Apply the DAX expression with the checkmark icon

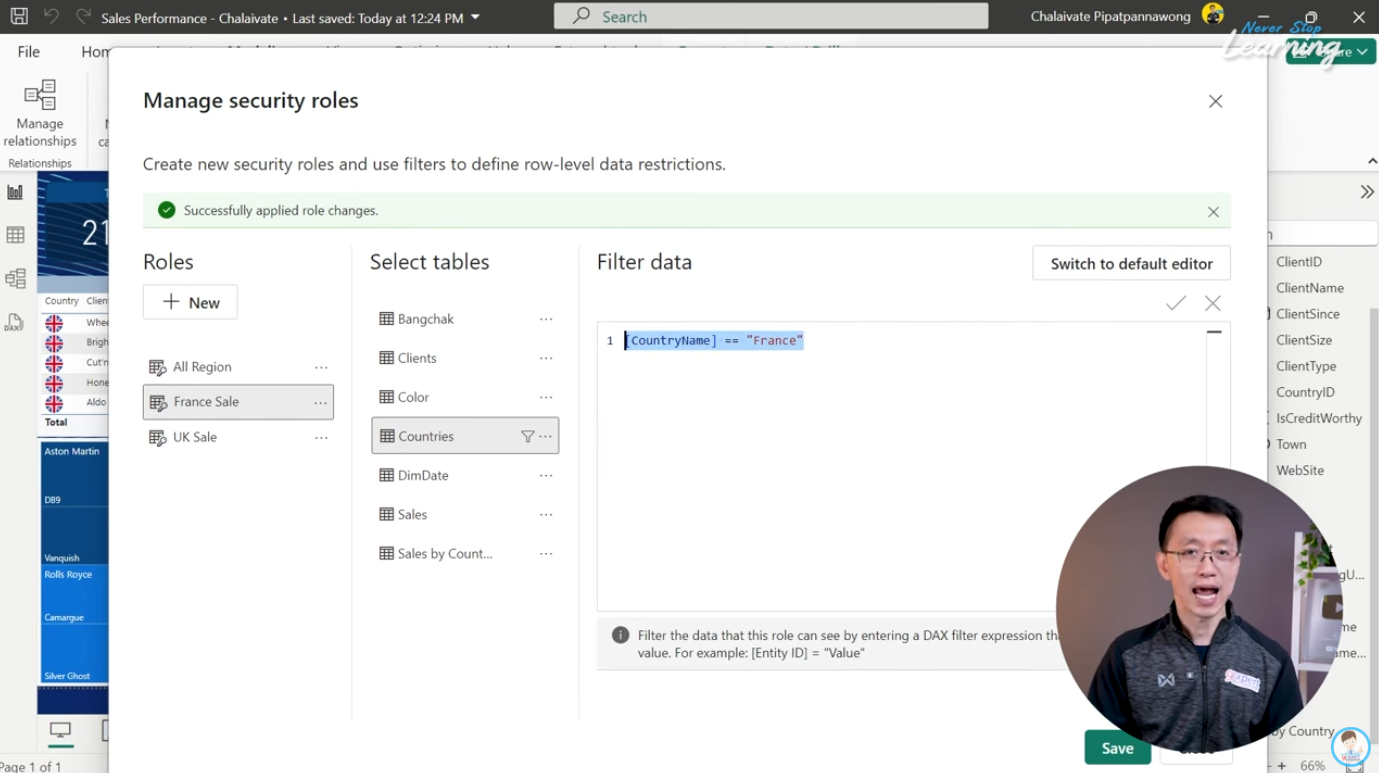click(x=1175, y=303)
